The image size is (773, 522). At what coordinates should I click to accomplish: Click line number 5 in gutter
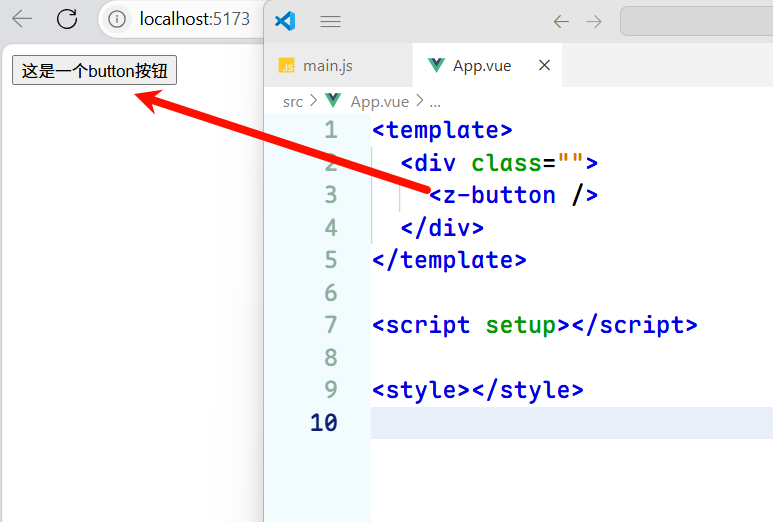pyautogui.click(x=331, y=260)
